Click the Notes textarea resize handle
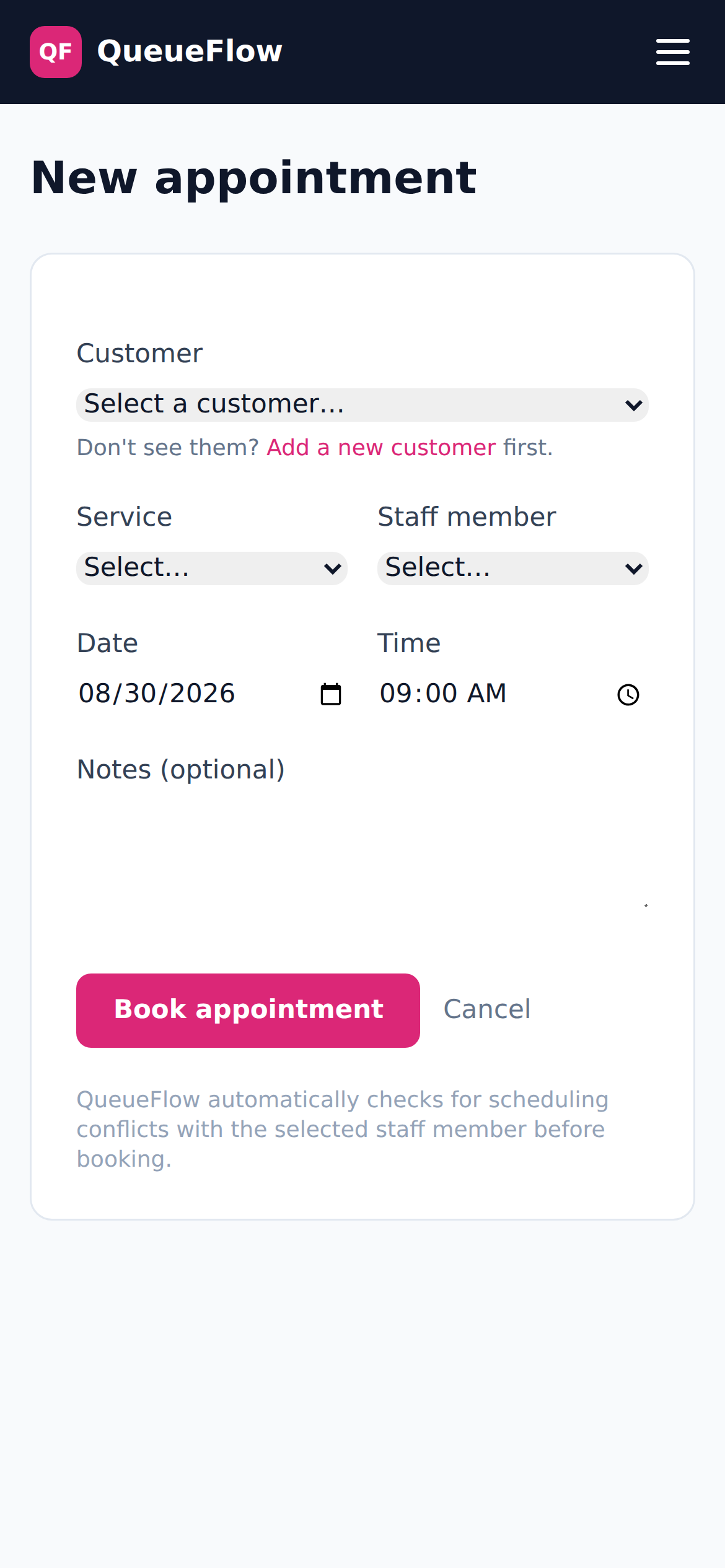 tap(645, 905)
